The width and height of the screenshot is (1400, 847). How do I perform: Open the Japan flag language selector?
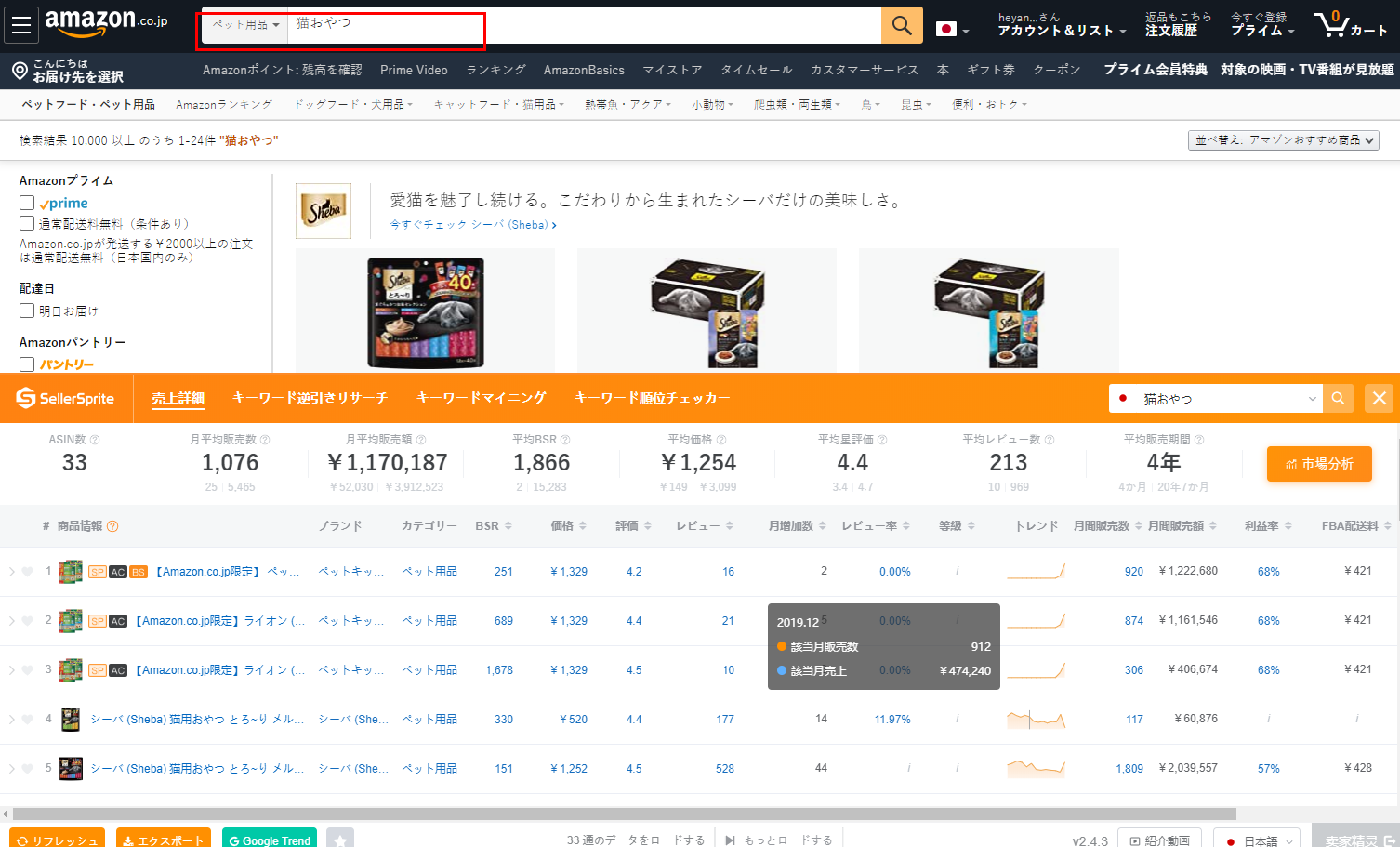952,30
